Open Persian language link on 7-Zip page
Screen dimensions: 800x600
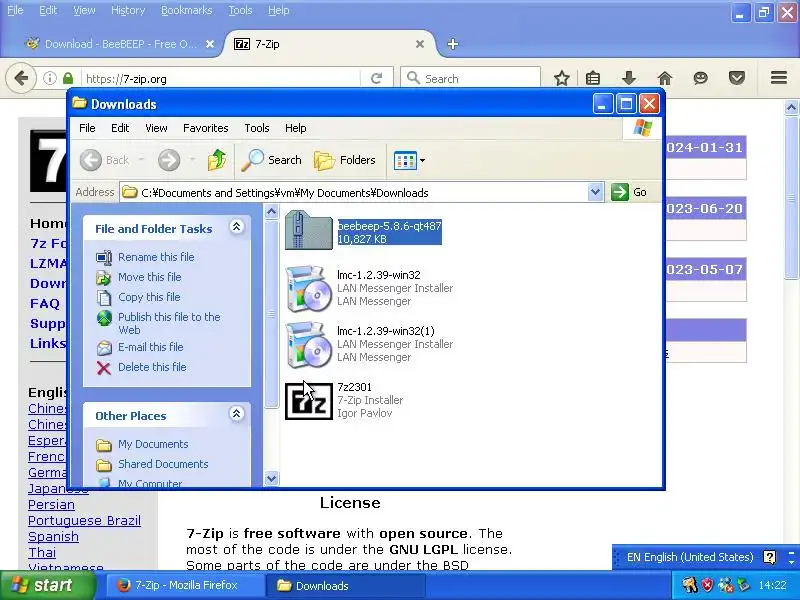[51, 505]
